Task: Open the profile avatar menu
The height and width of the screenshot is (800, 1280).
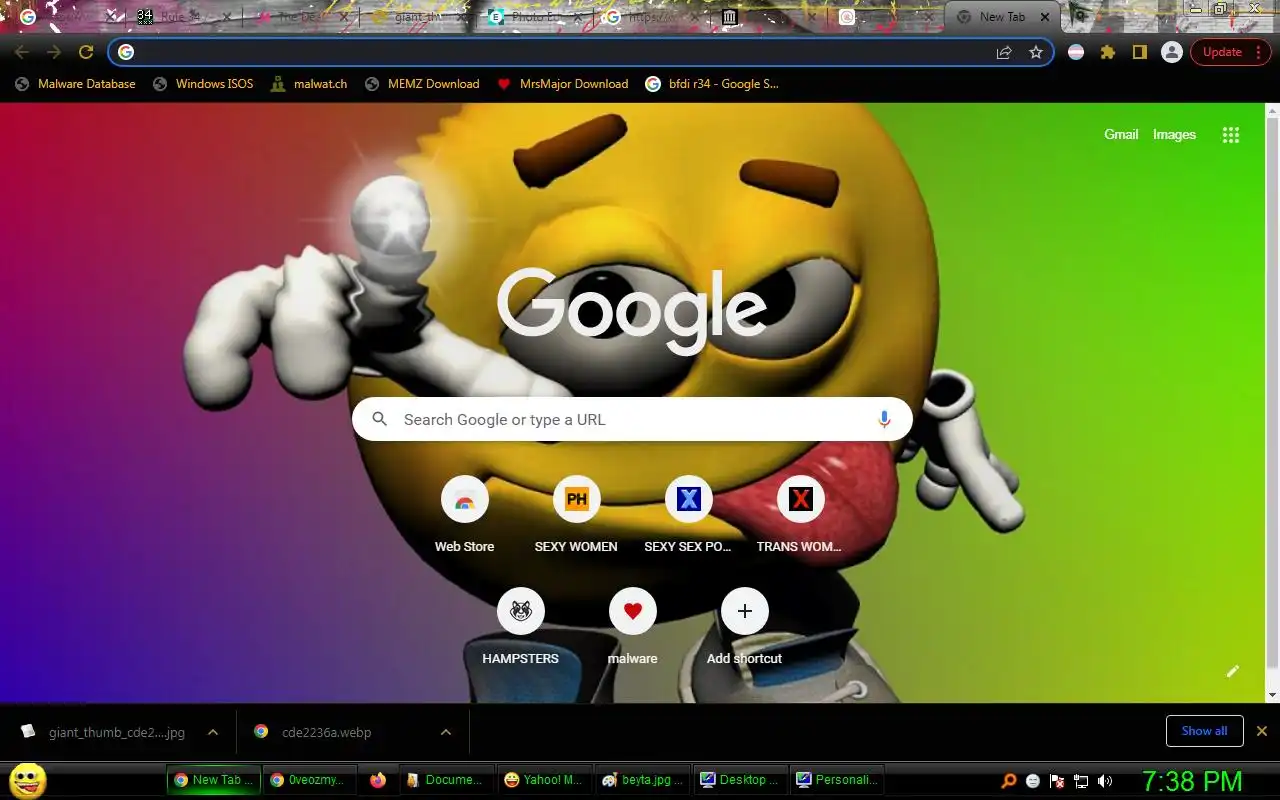Action: pyautogui.click(x=1172, y=52)
